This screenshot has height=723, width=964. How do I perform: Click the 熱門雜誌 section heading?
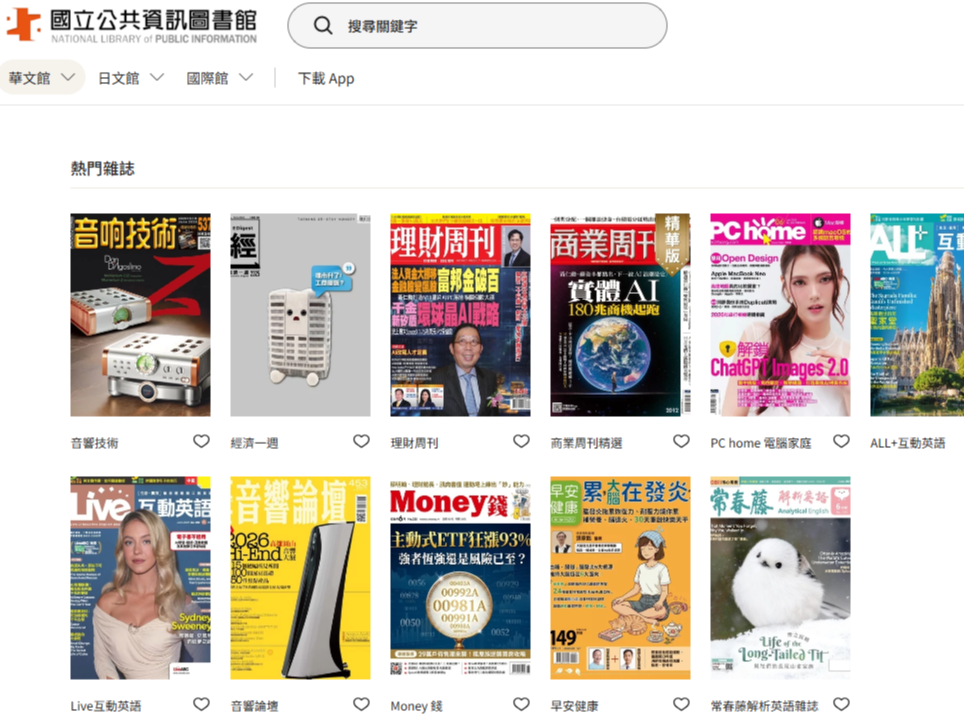103,168
